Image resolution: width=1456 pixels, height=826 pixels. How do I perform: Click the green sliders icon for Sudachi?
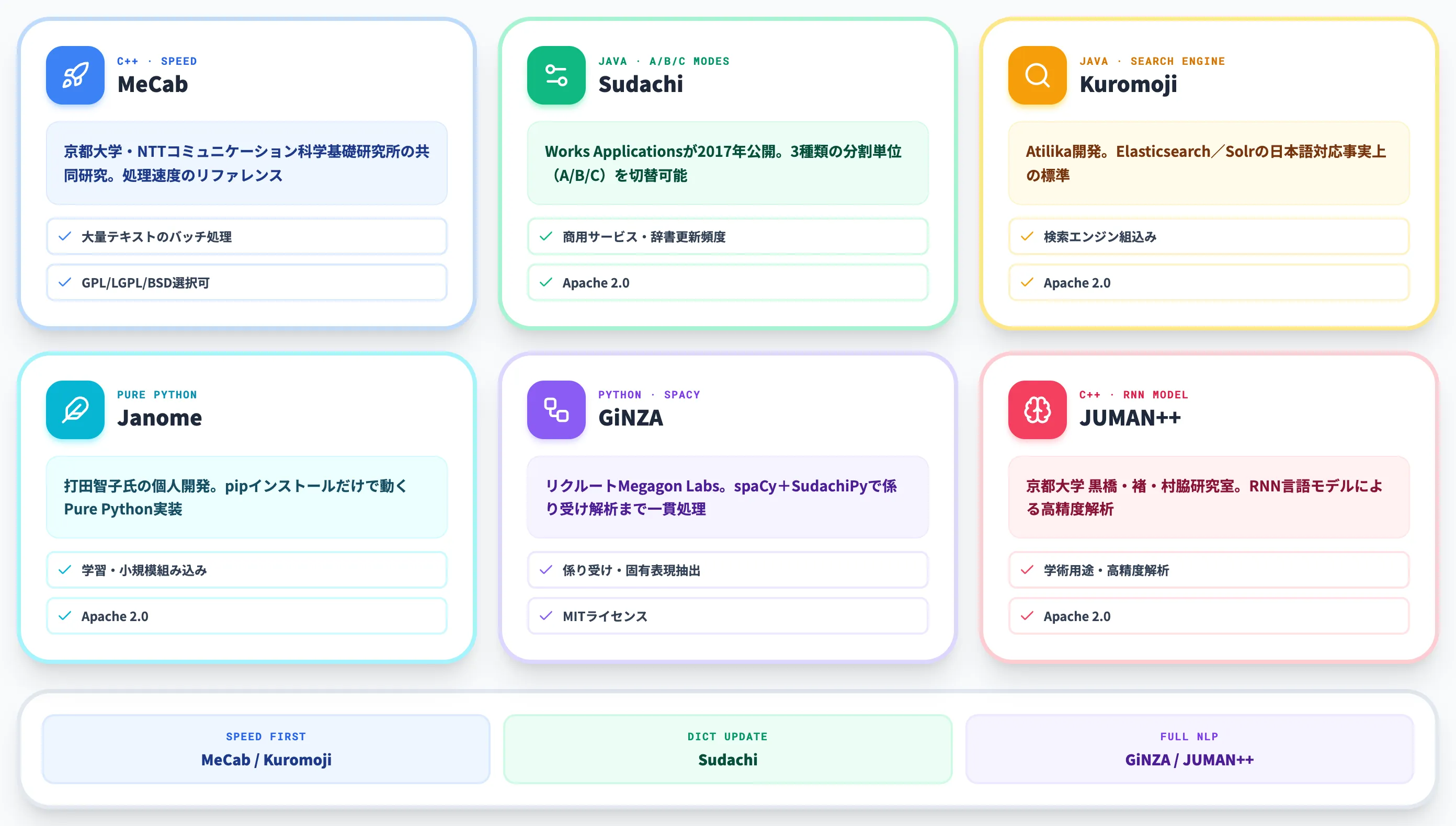556,75
